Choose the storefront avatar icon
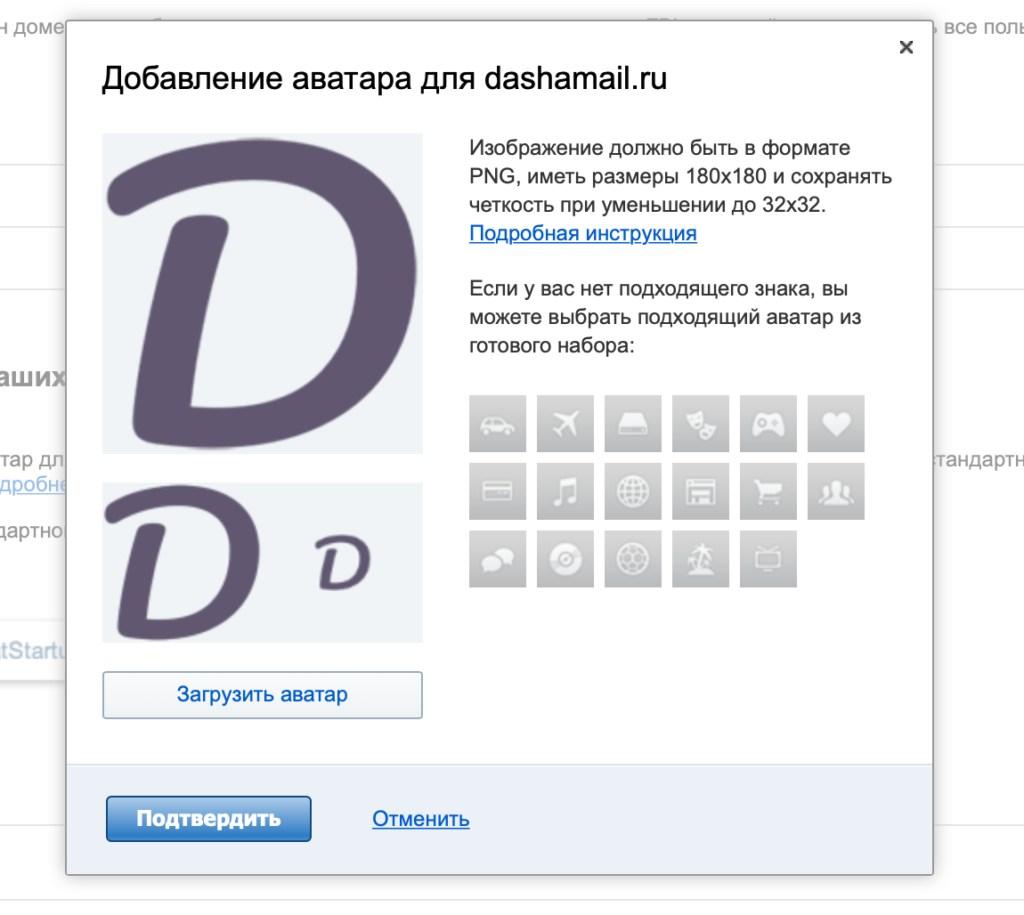This screenshot has width=1024, height=915. click(x=700, y=491)
